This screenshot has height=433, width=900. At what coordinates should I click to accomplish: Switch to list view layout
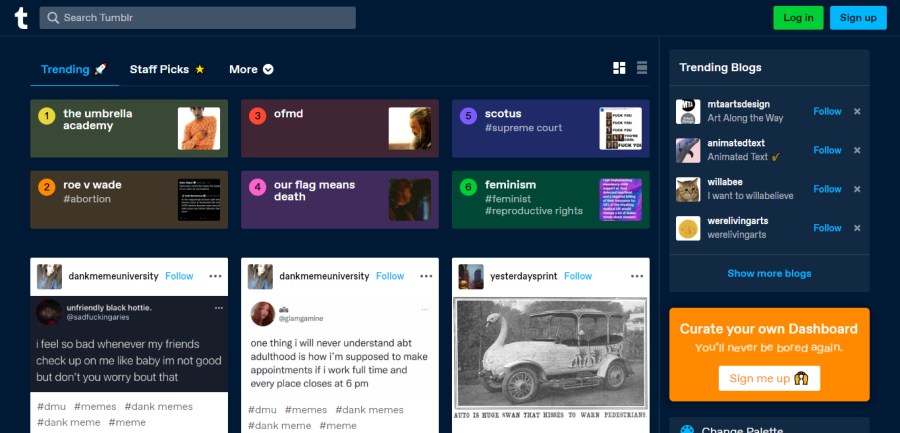[x=642, y=68]
